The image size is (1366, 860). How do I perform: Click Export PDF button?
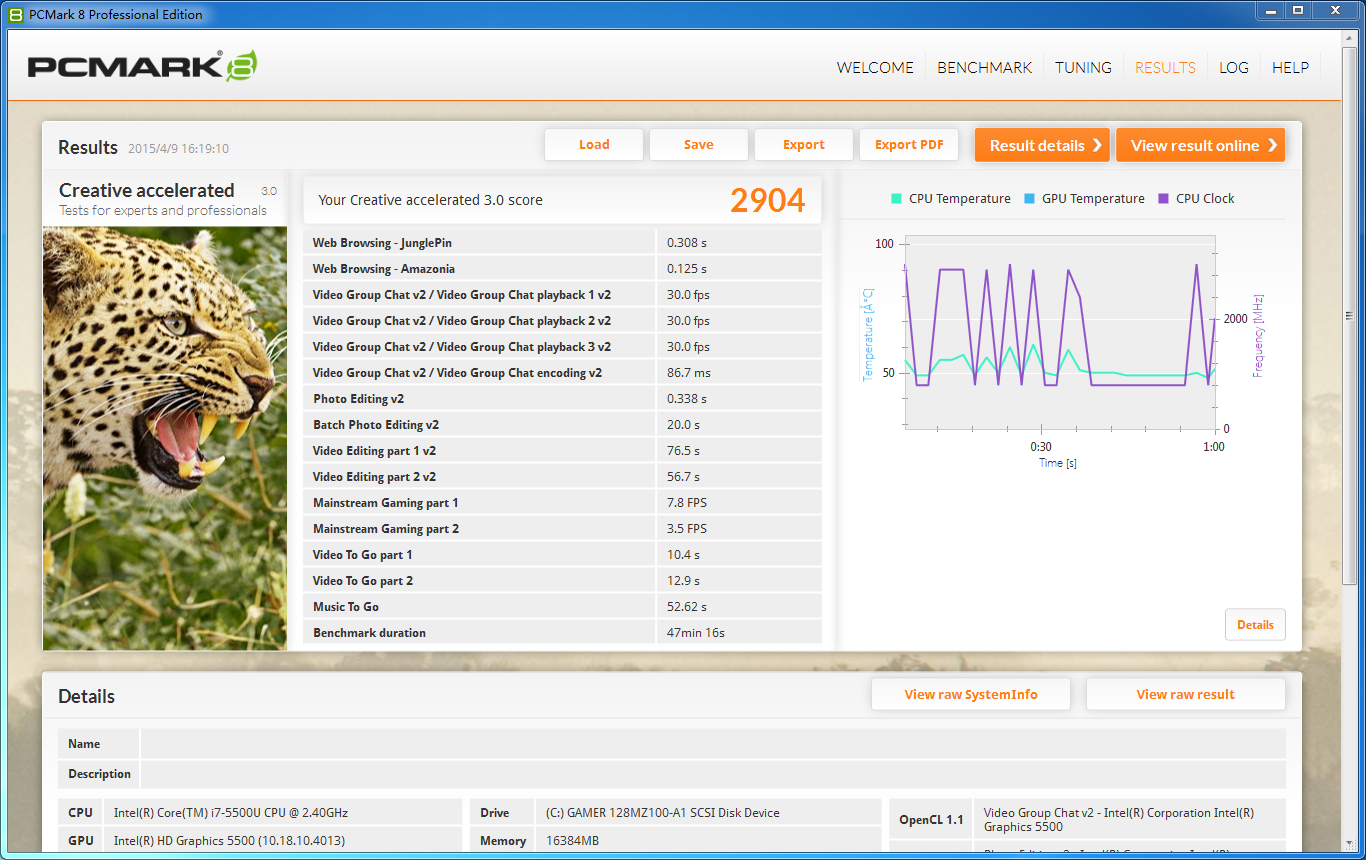tap(909, 145)
